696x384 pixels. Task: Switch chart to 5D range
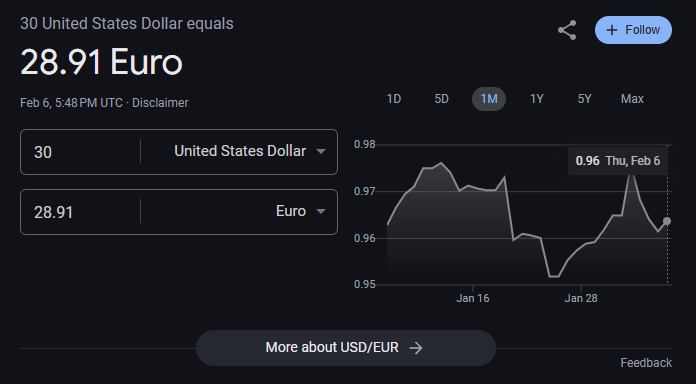tap(441, 99)
